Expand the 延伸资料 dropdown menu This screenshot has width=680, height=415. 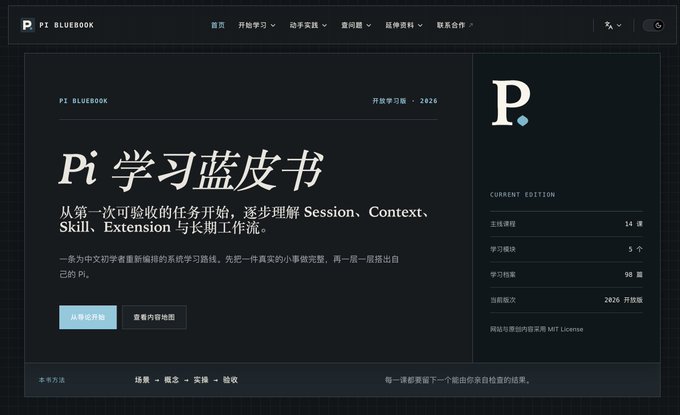[x=404, y=25]
